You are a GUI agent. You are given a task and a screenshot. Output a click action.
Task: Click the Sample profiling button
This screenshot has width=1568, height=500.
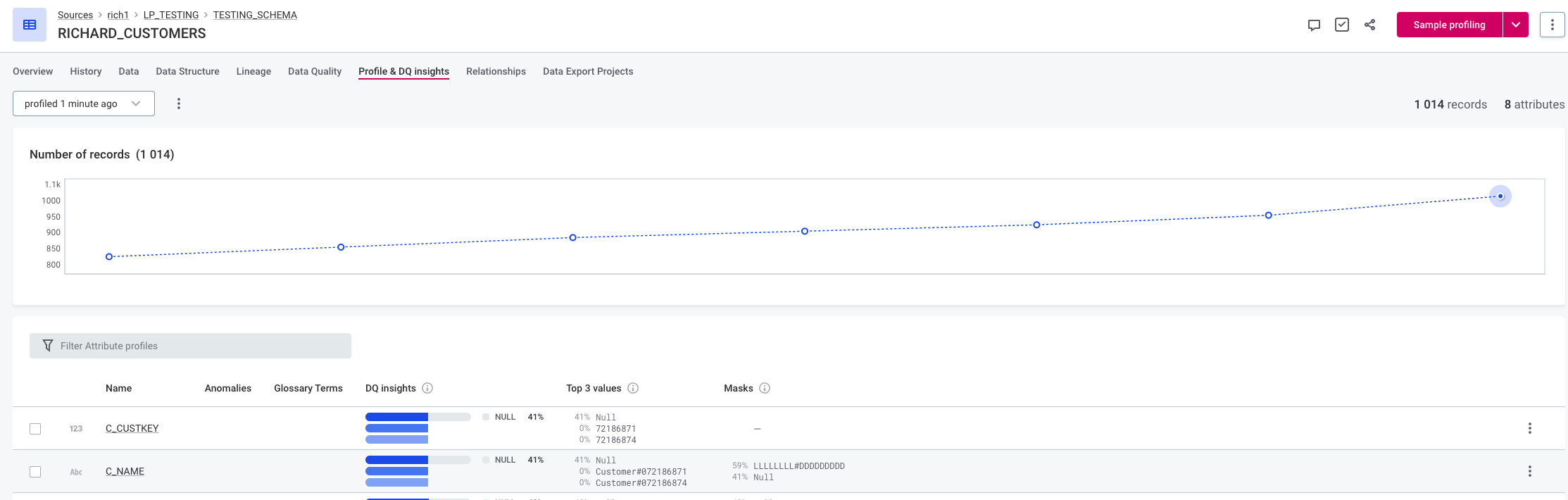point(1449,25)
